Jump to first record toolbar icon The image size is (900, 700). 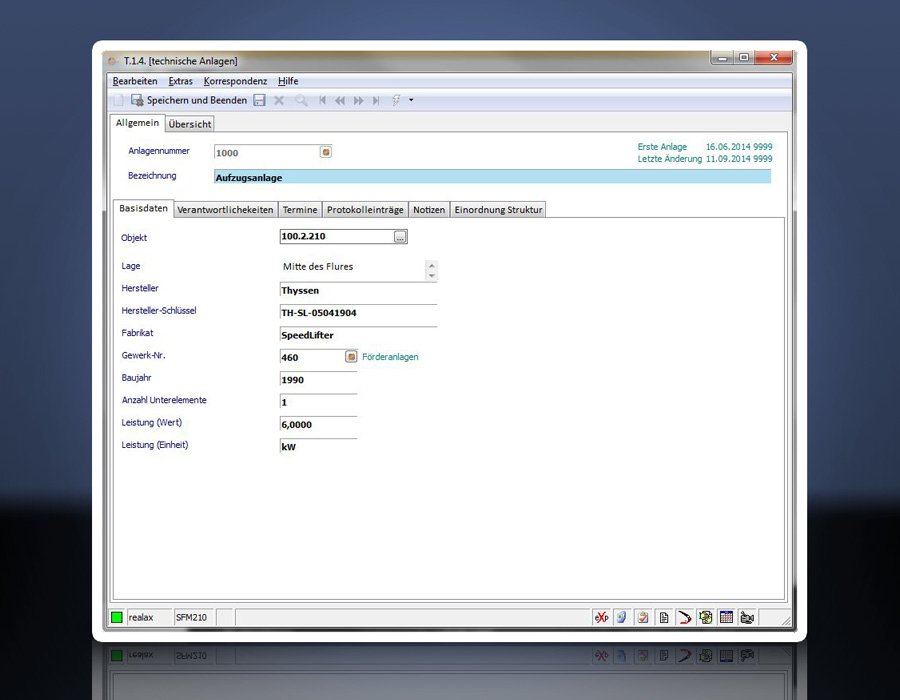coord(323,100)
